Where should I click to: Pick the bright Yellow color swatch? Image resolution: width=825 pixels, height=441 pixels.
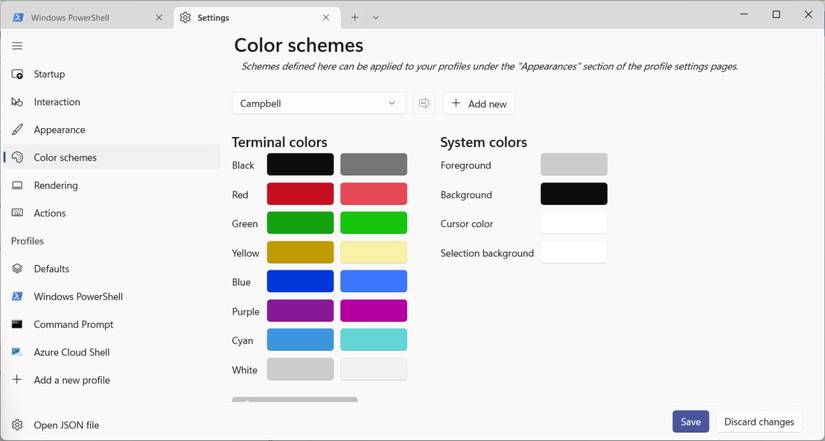(373, 252)
